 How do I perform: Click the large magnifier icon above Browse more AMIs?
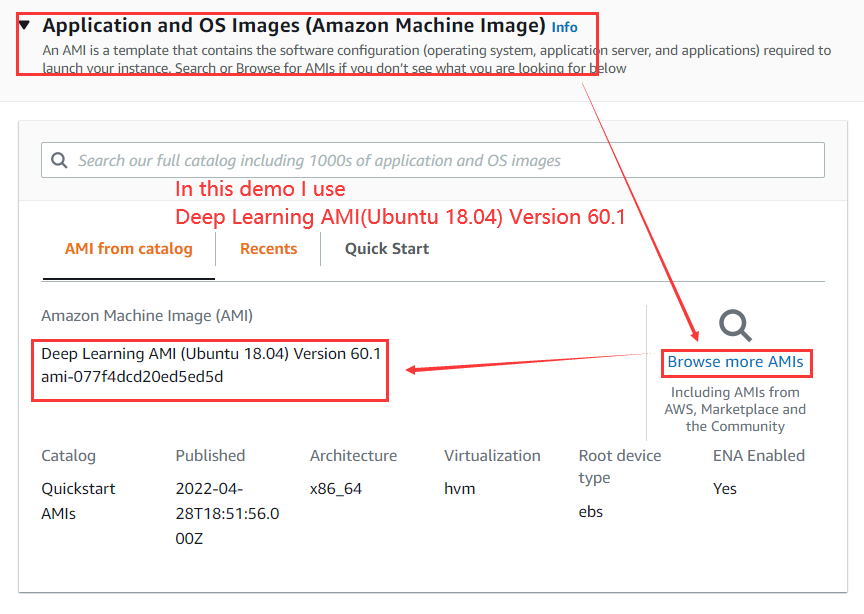point(736,326)
